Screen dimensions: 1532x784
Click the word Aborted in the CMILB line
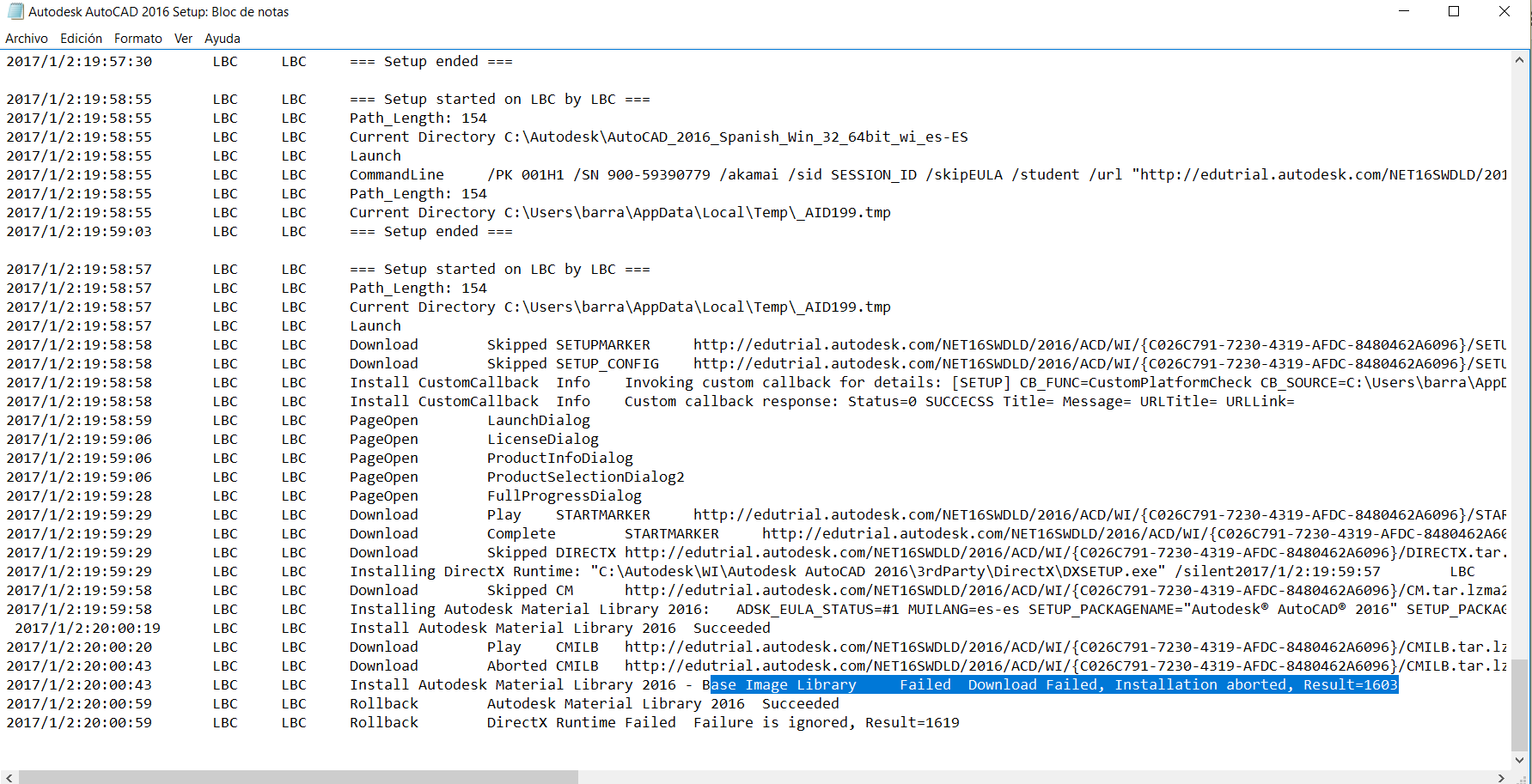point(517,666)
